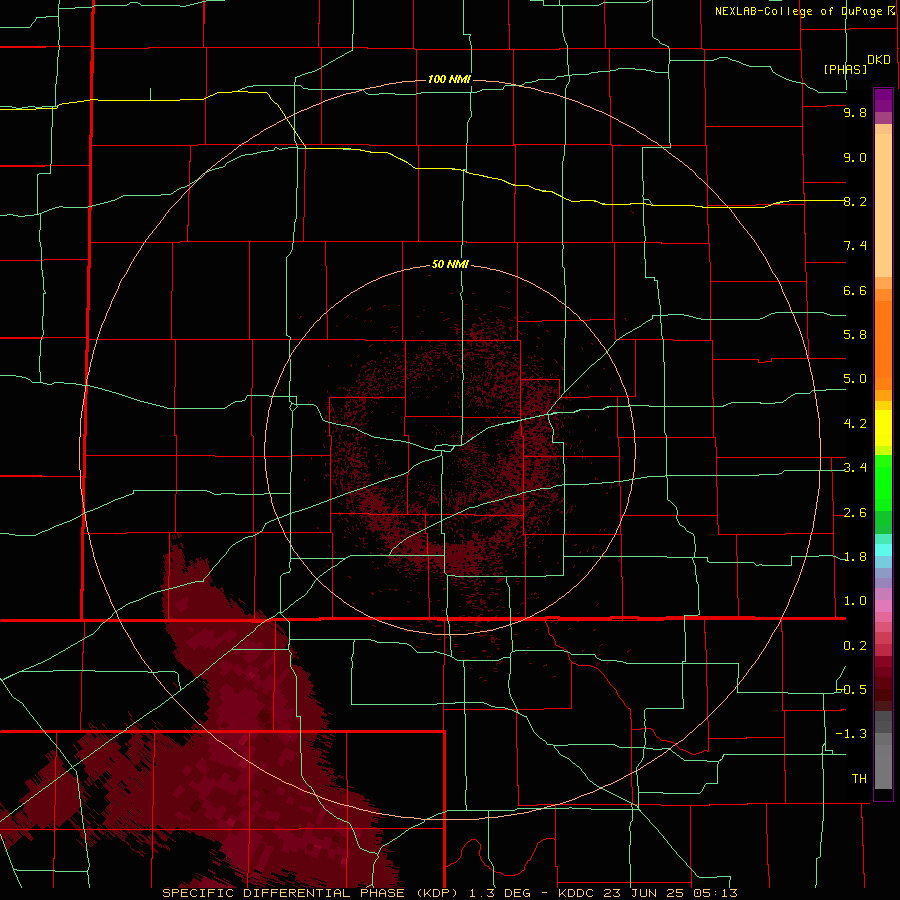Click the 23 JUN 25 date text
The width and height of the screenshot is (900, 900).
tap(645, 893)
